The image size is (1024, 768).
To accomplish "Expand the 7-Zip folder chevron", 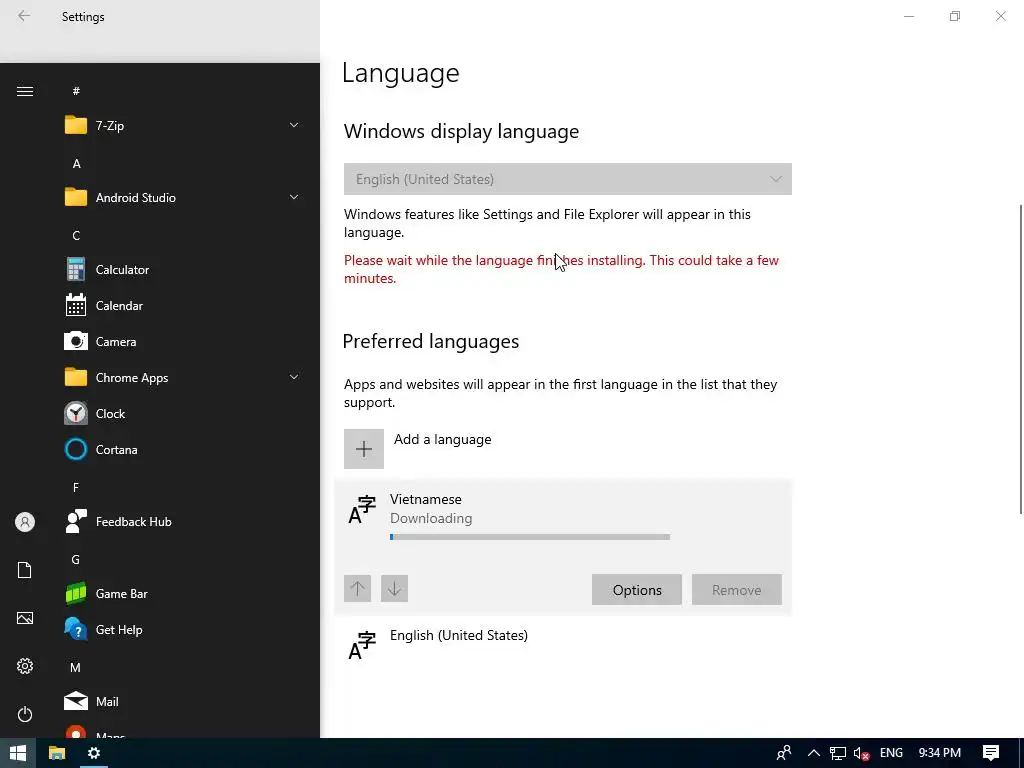I will tap(294, 125).
